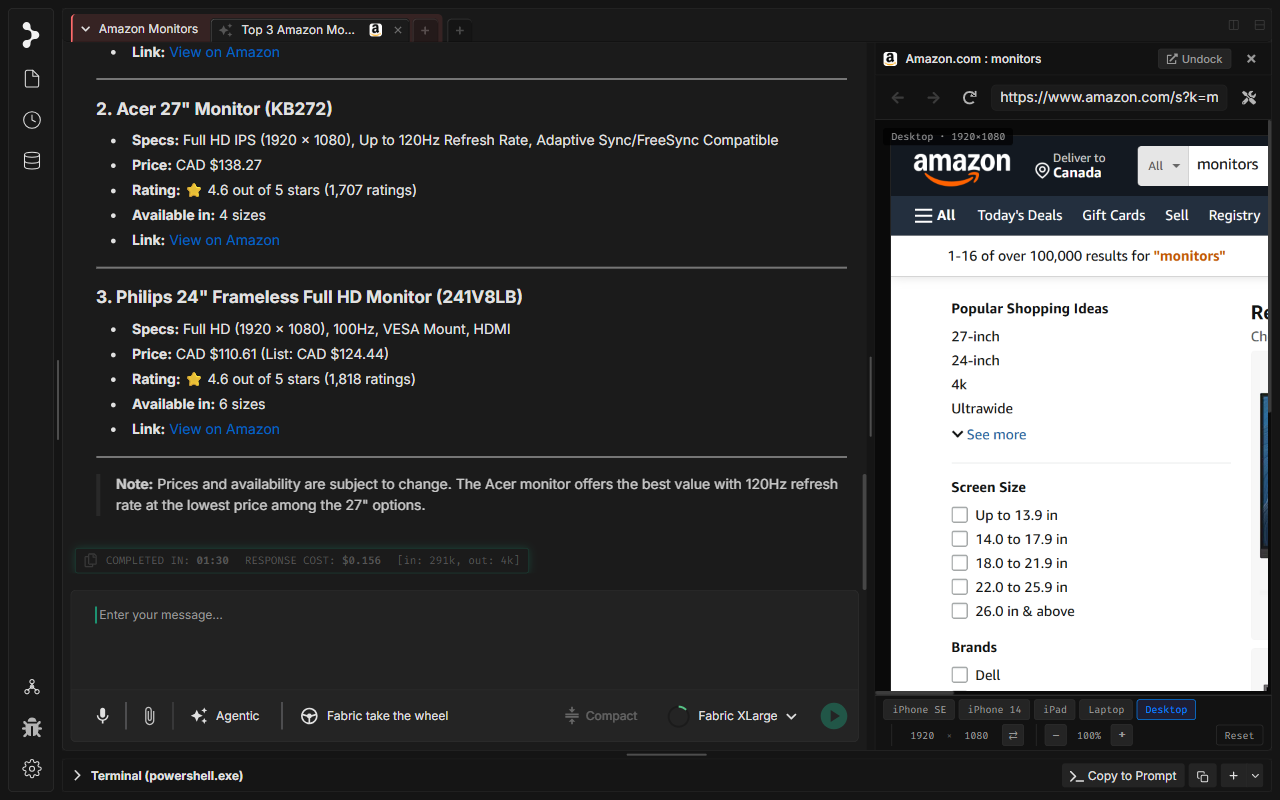Go forward in the browser panel
This screenshot has width=1280, height=800.
[x=933, y=97]
